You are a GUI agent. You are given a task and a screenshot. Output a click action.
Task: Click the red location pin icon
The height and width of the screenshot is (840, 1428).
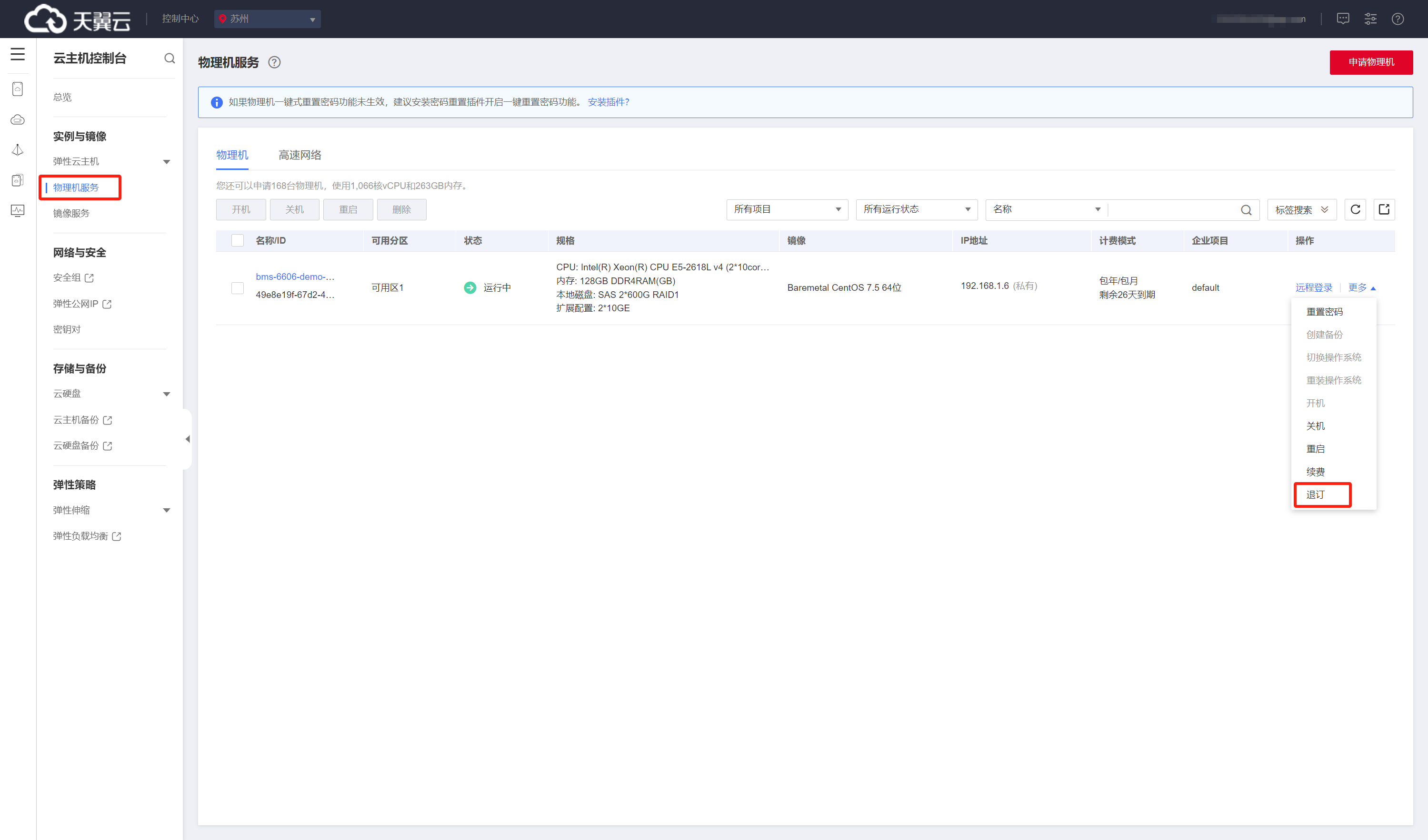pyautogui.click(x=223, y=19)
